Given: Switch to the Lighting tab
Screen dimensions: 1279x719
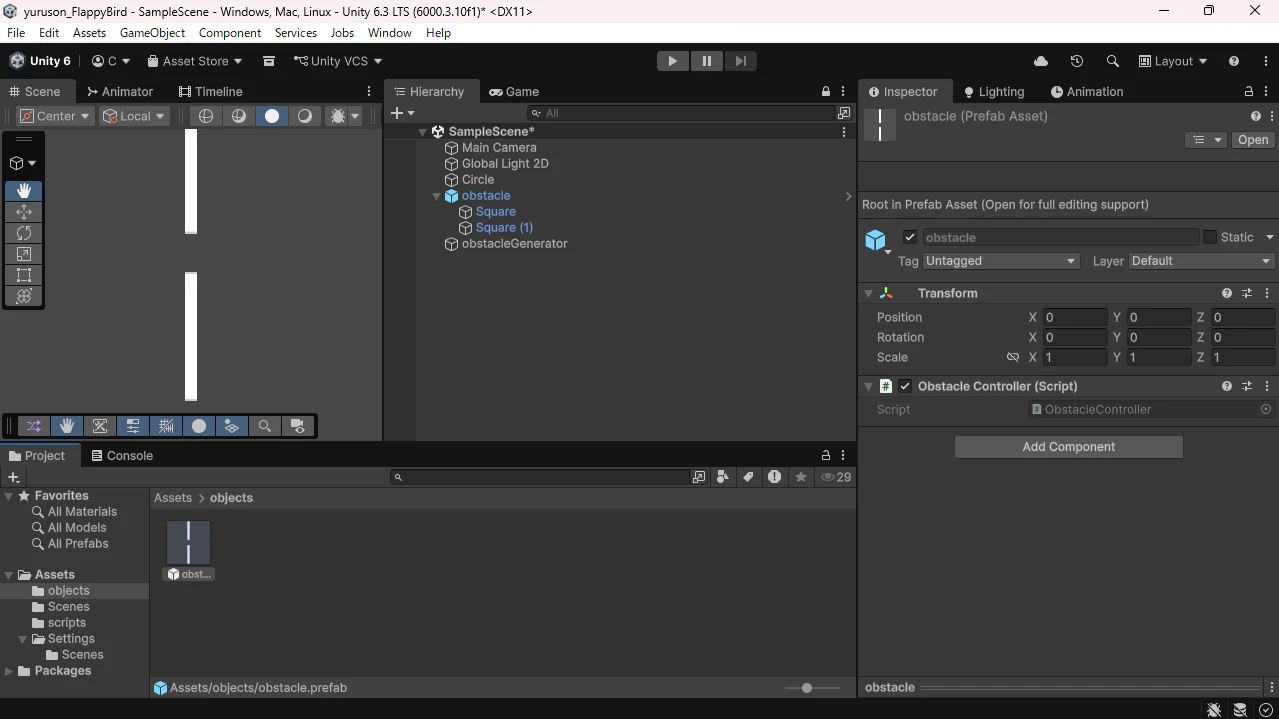Looking at the screenshot, I should coord(994,91).
